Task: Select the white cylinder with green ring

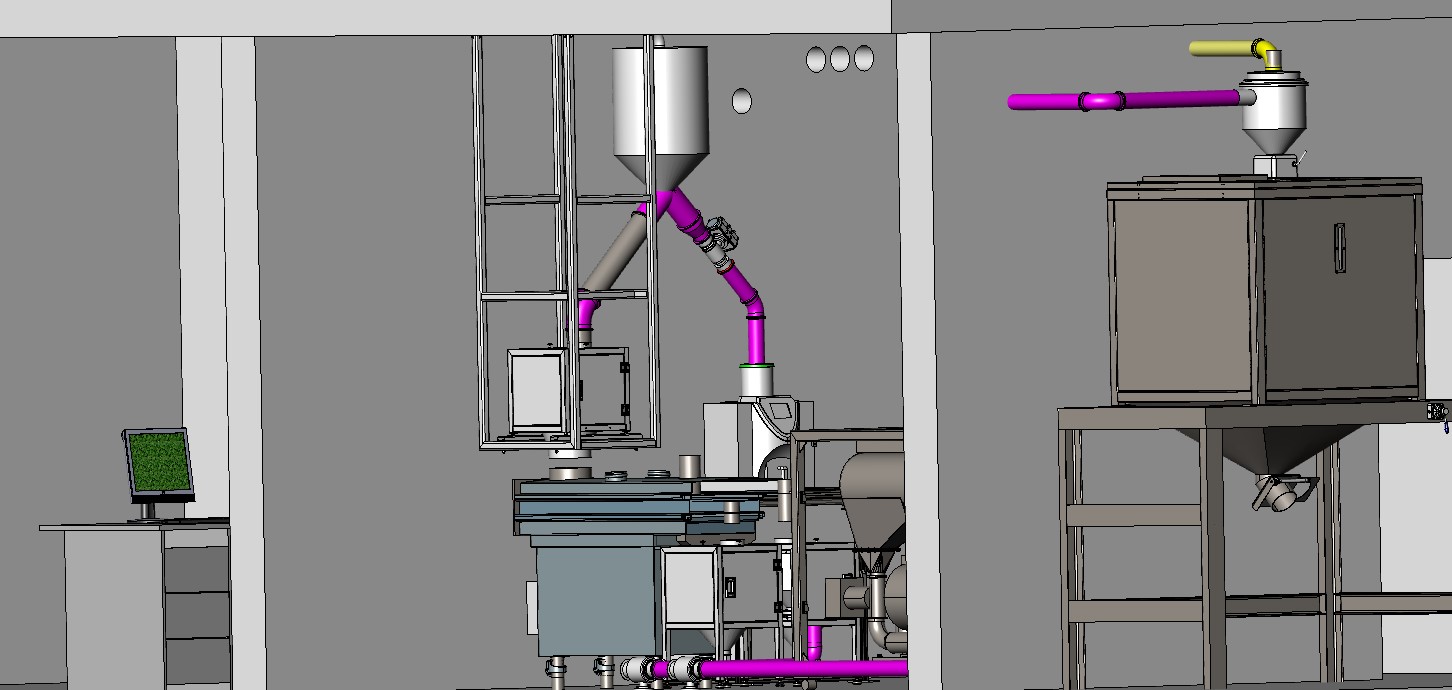Action: (x=757, y=380)
